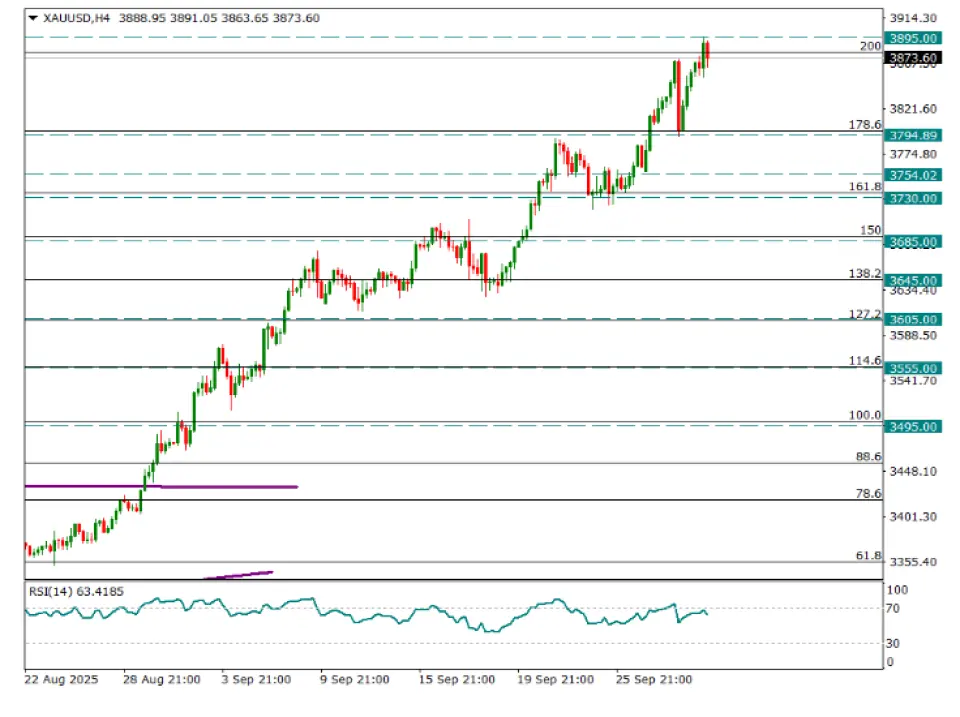Click the 3730.00 price level label
This screenshot has height=717, width=960.
[913, 199]
